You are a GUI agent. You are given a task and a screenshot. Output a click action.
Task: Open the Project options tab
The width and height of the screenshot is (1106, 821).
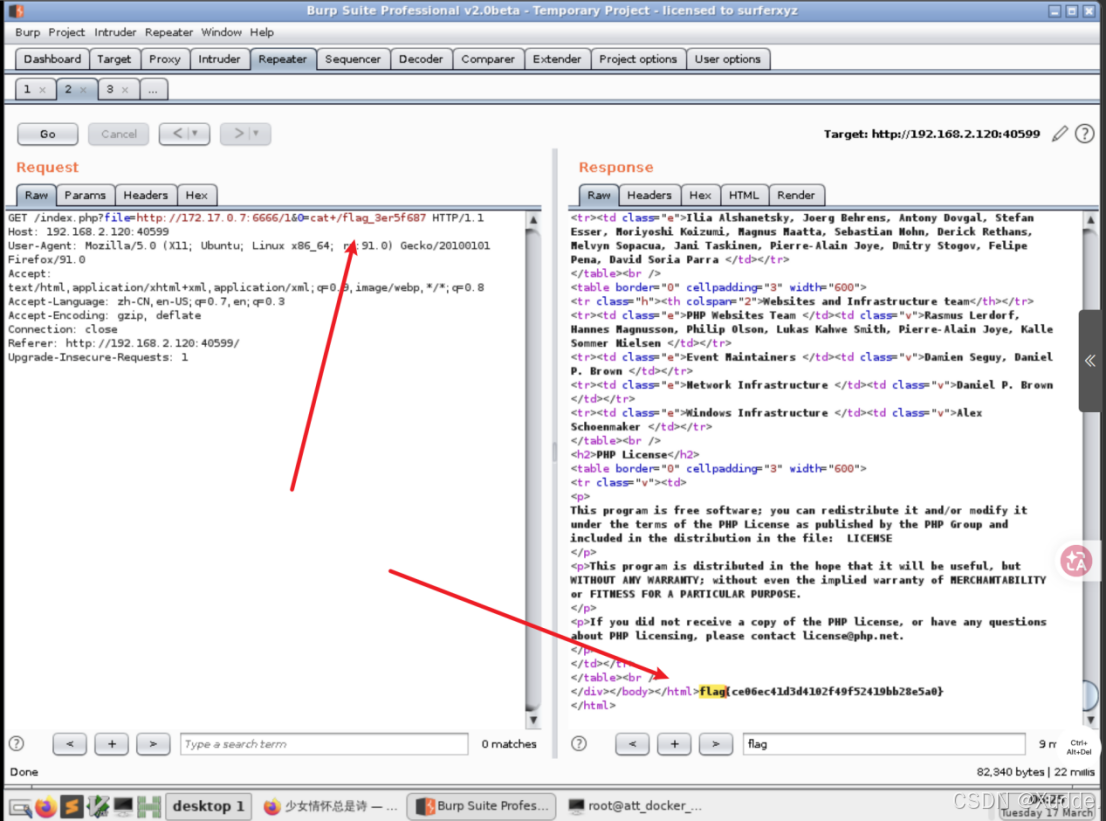(x=638, y=59)
